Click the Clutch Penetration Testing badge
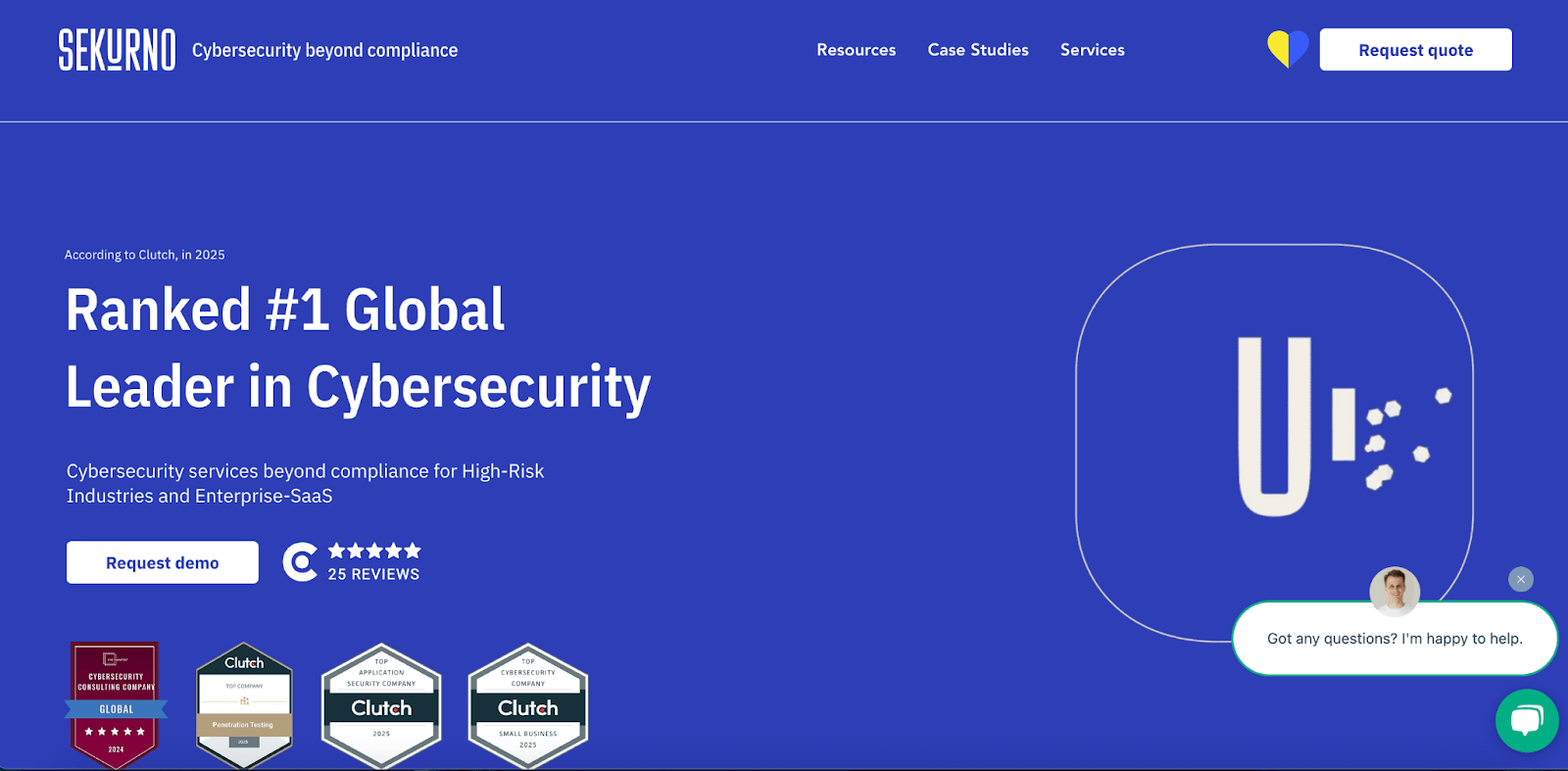The image size is (1568, 771). coord(244,705)
